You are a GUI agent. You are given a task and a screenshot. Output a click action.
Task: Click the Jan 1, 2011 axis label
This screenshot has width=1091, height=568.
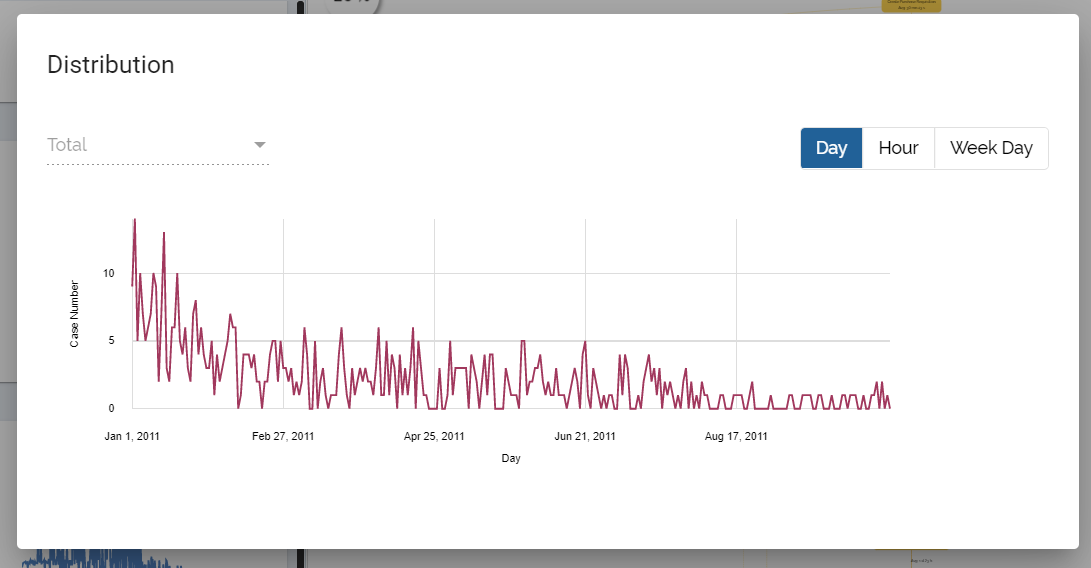tap(132, 436)
